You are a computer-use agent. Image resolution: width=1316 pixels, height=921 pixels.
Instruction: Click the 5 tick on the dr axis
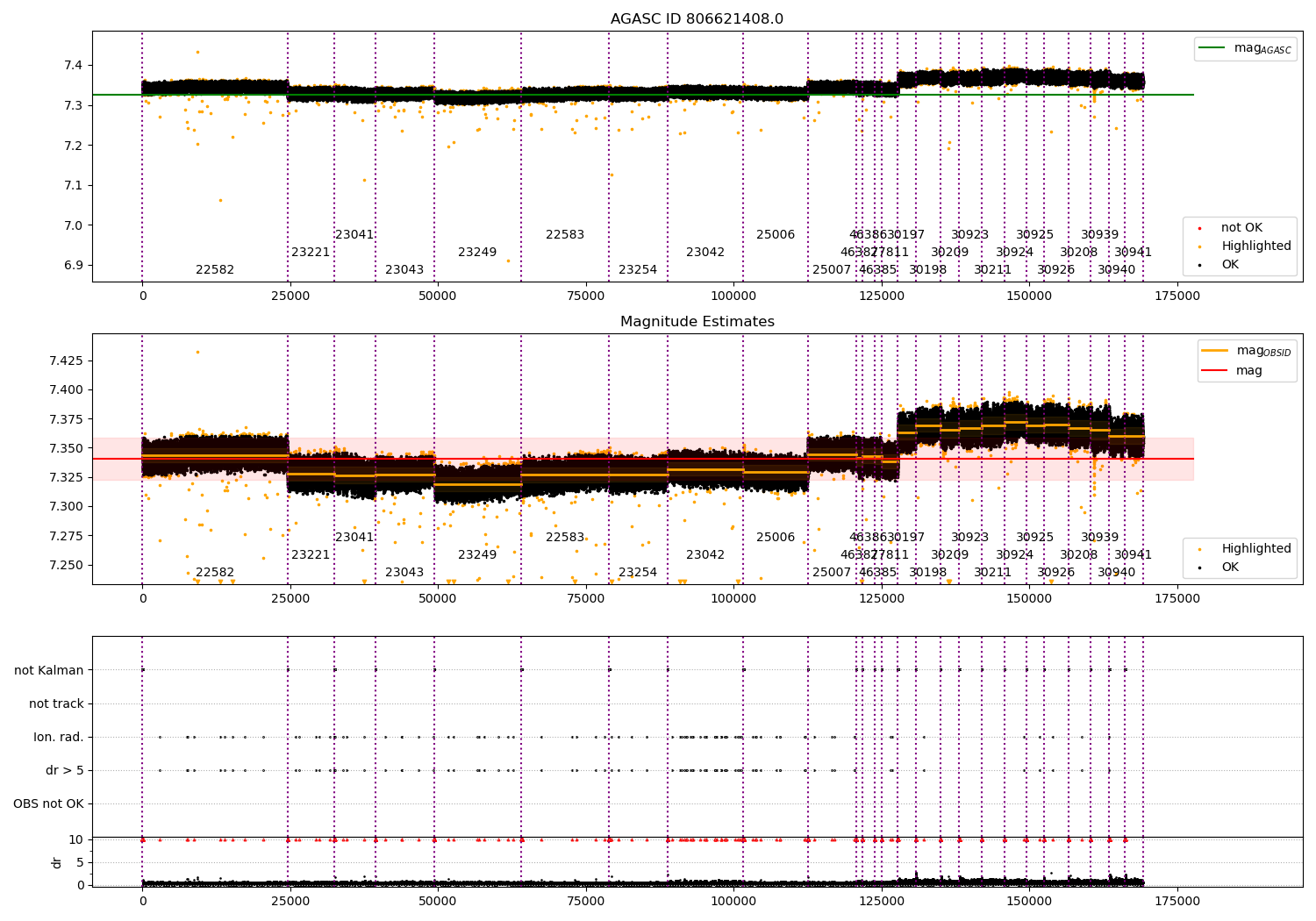(81, 862)
